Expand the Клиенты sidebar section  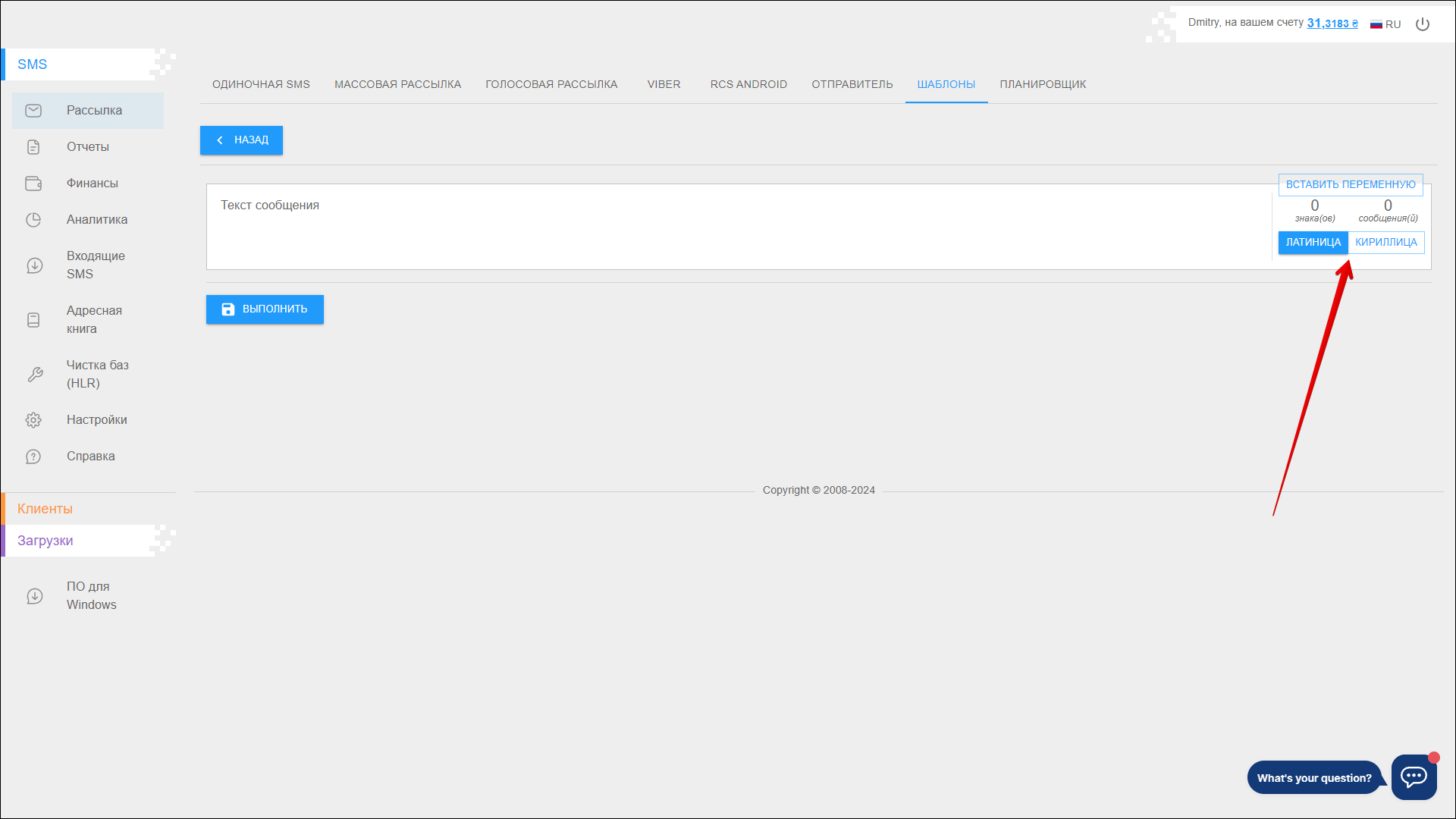45,509
